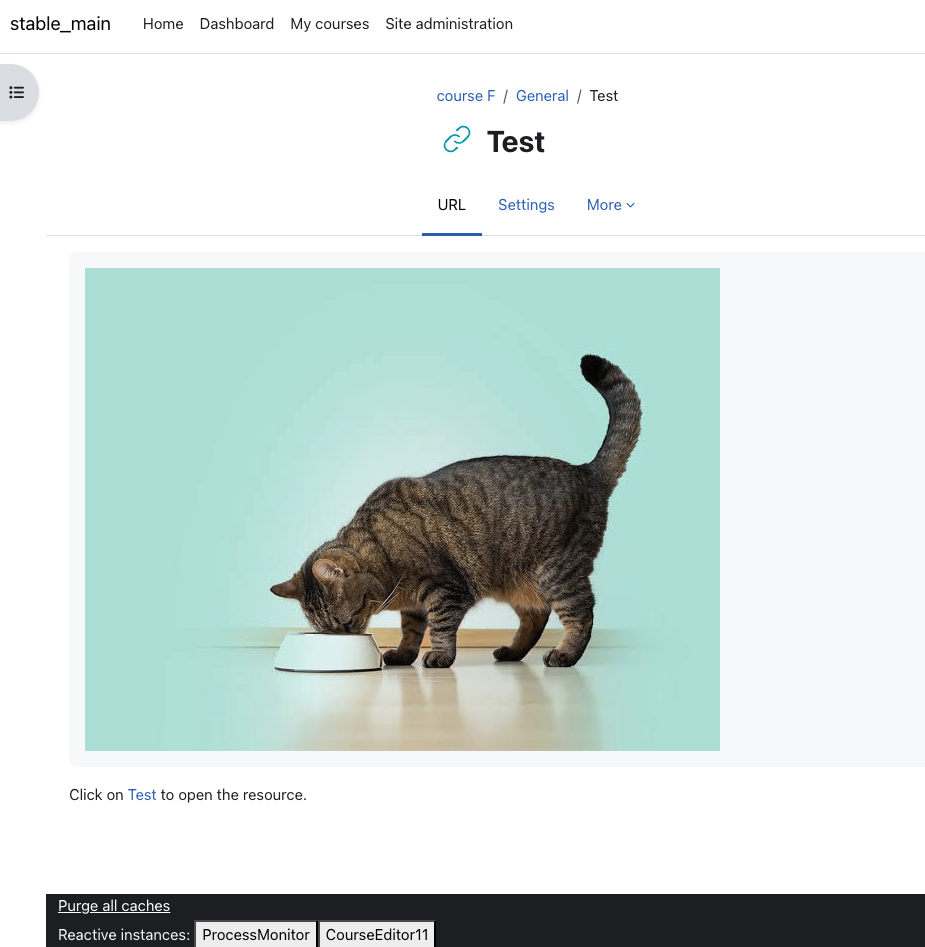925x947 pixels.
Task: Click Purge all caches link
Action: [x=114, y=906]
